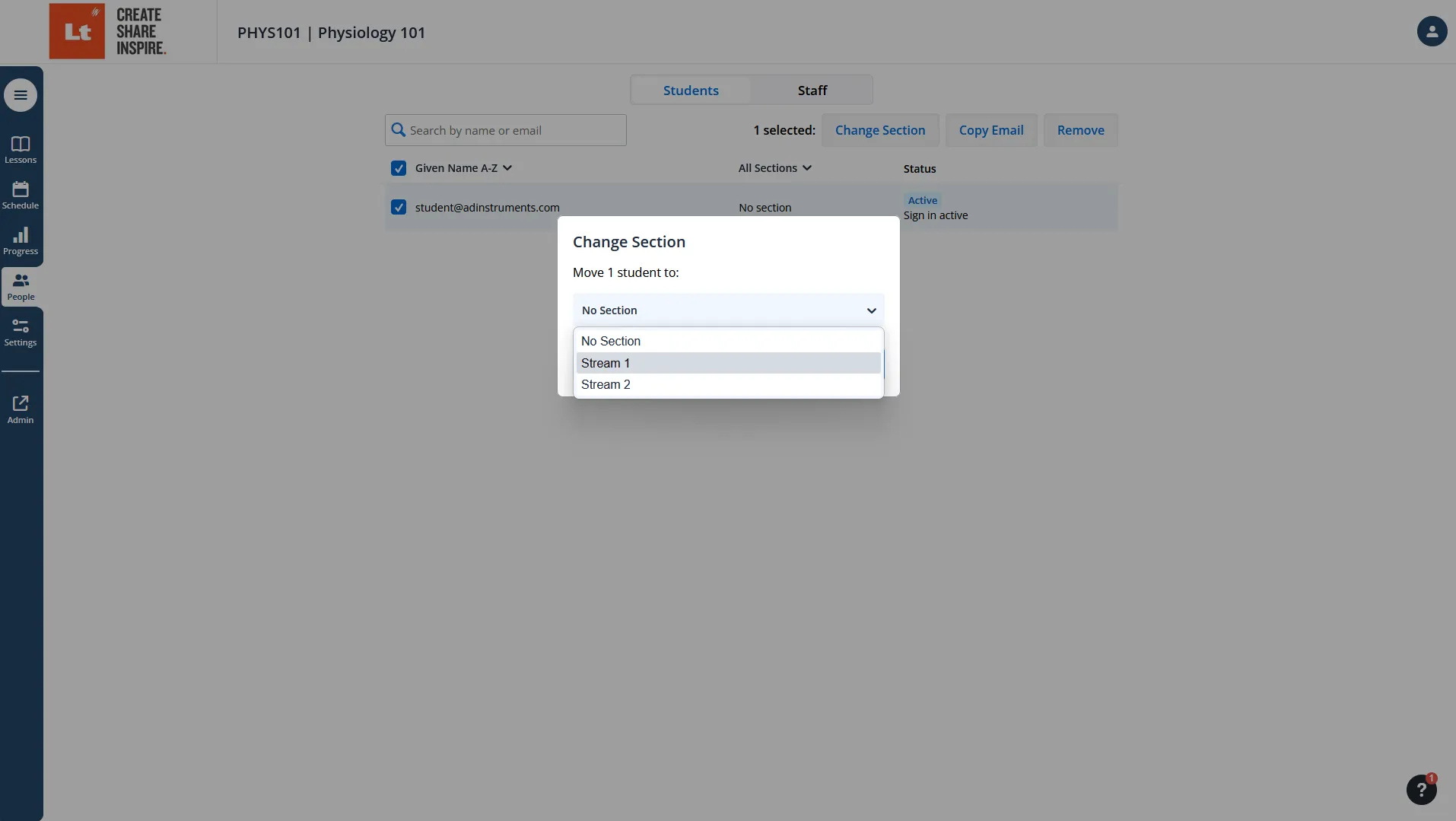
Task: Click the Active status badge
Action: tap(922, 200)
